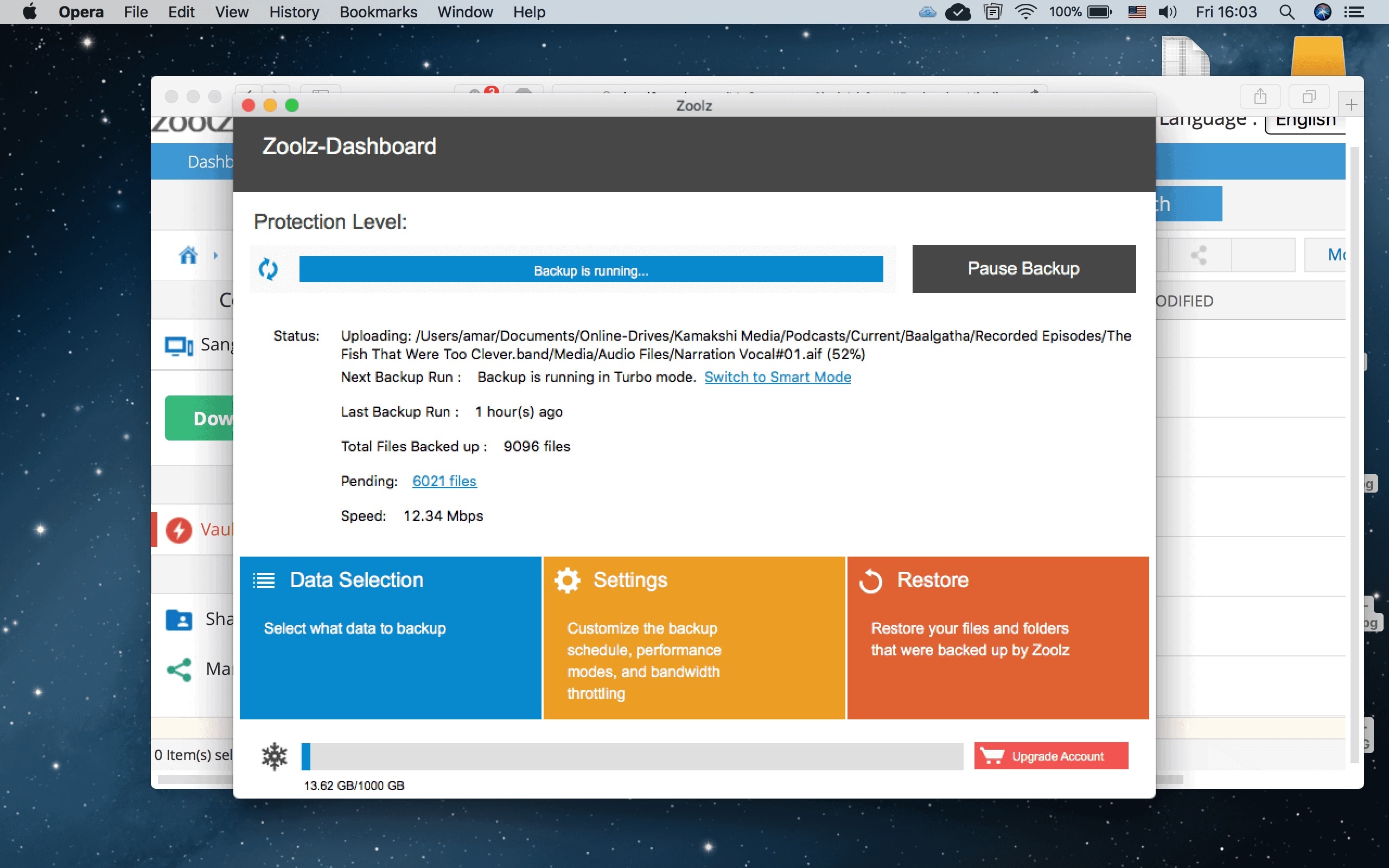Image resolution: width=1389 pixels, height=868 pixels.
Task: Click the volume icon in menu bar
Action: pyautogui.click(x=1168, y=12)
